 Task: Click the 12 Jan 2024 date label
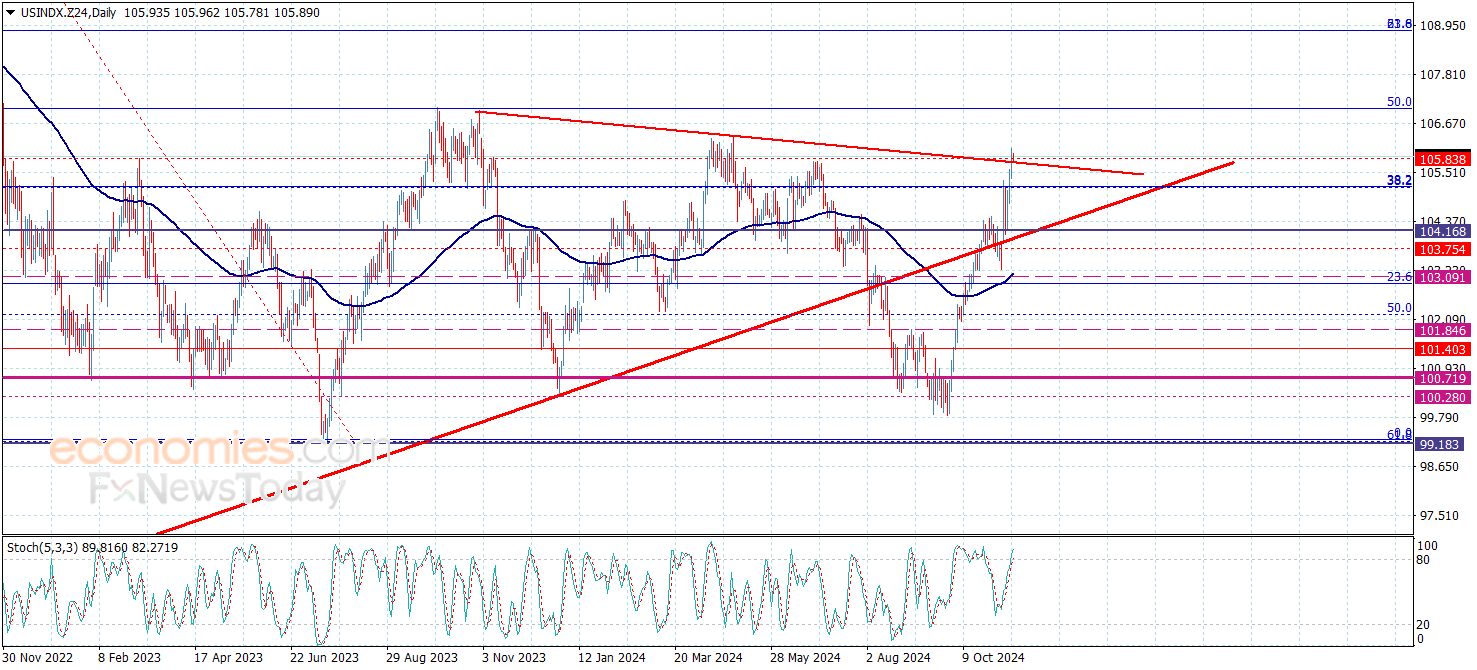pos(611,658)
